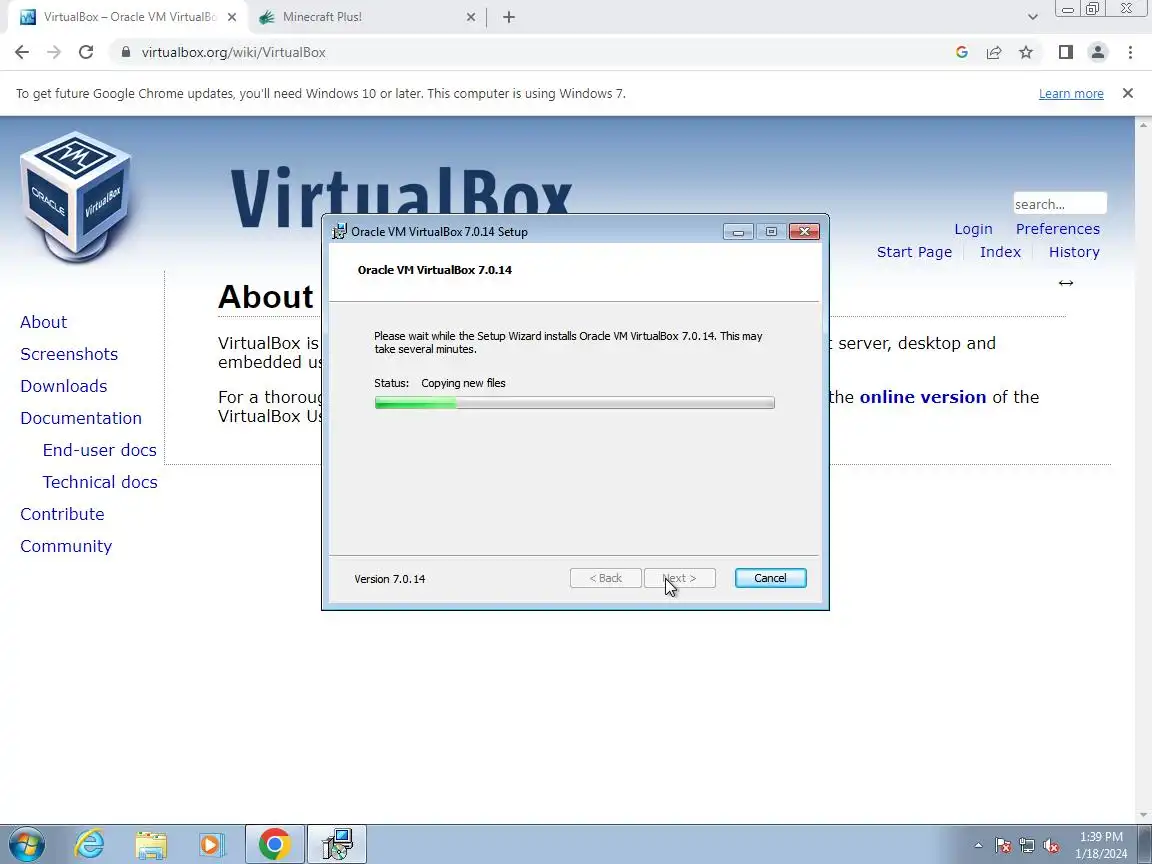Bookmark this page with the star icon
1152x864 pixels.
coord(1026,52)
